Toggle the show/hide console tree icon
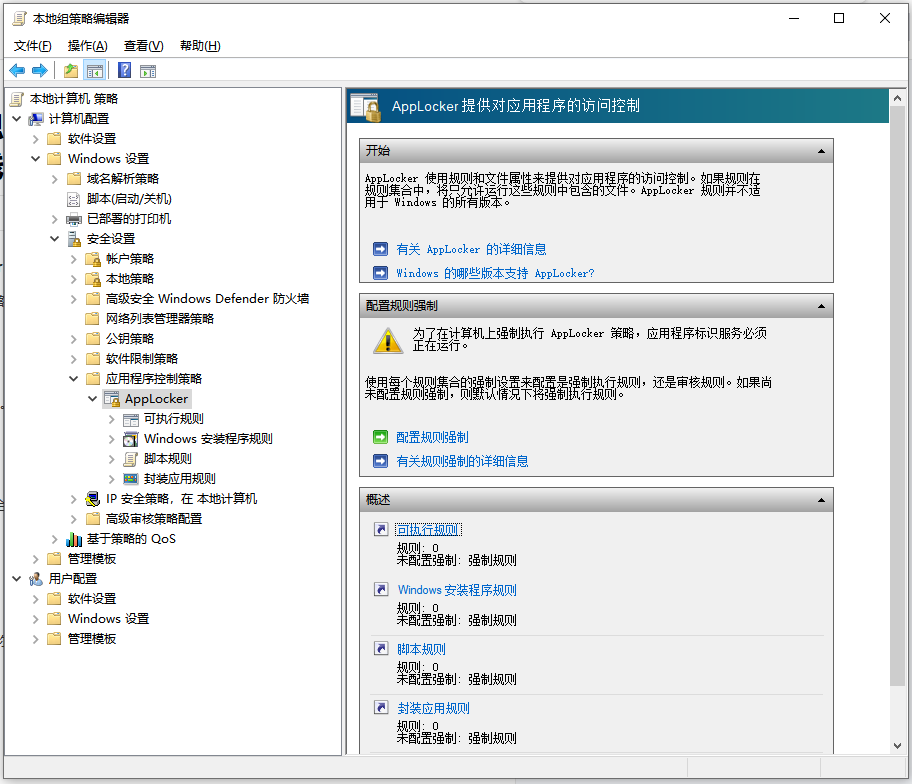This screenshot has height=784, width=912. pos(94,71)
